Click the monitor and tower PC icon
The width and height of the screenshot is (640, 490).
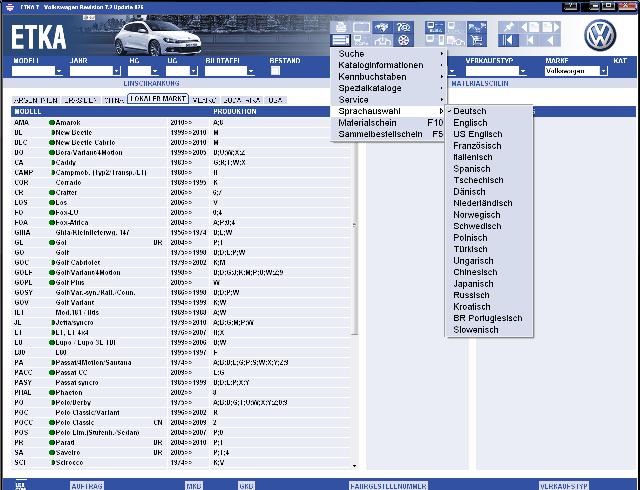point(435,40)
